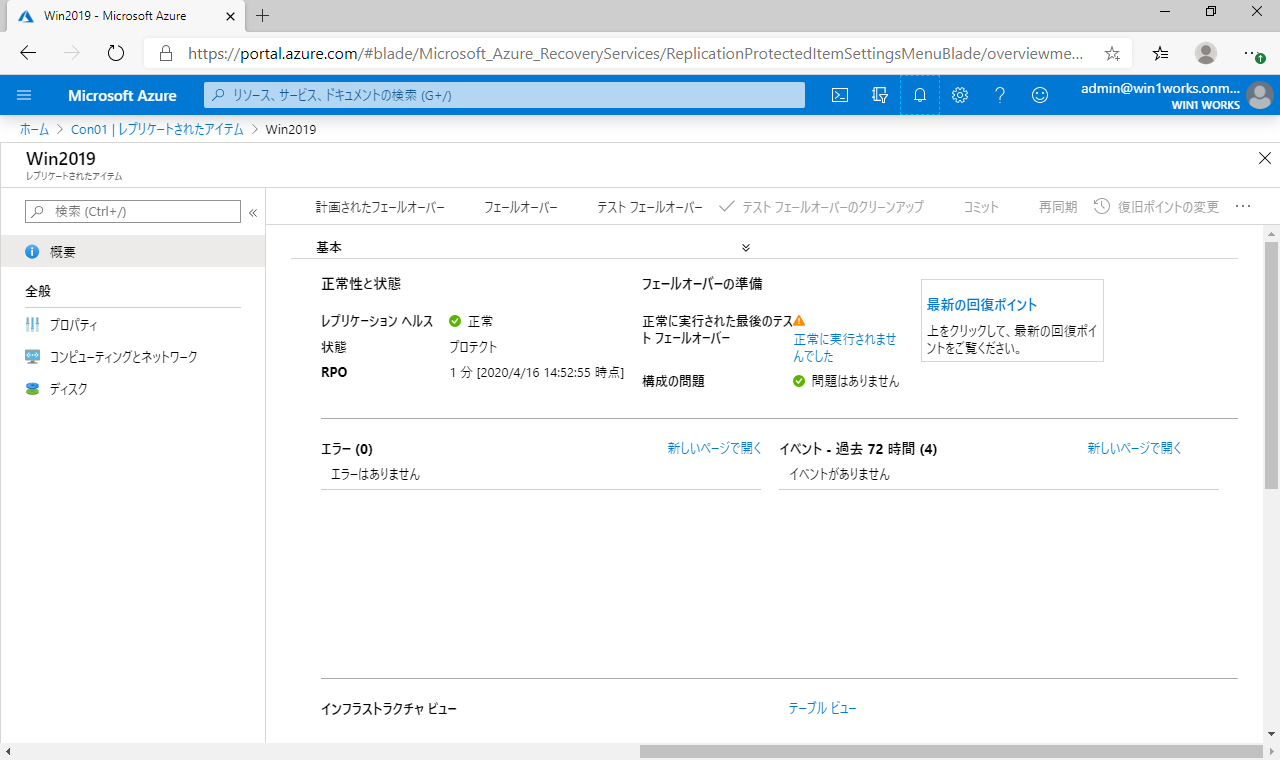The image size is (1280, 760).
Task: Click the vertical scrollbar thumb
Action: pyautogui.click(x=1271, y=365)
